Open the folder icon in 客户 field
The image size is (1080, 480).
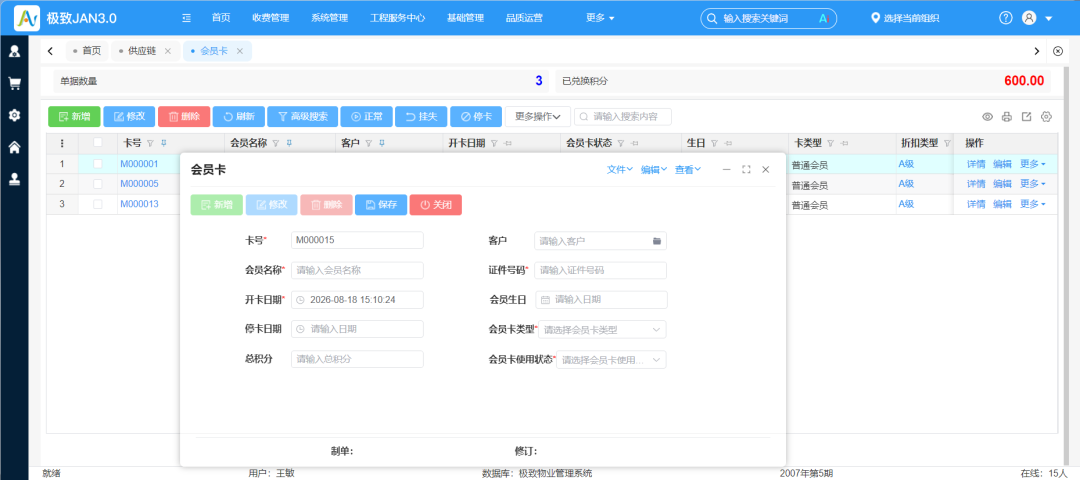pos(656,241)
